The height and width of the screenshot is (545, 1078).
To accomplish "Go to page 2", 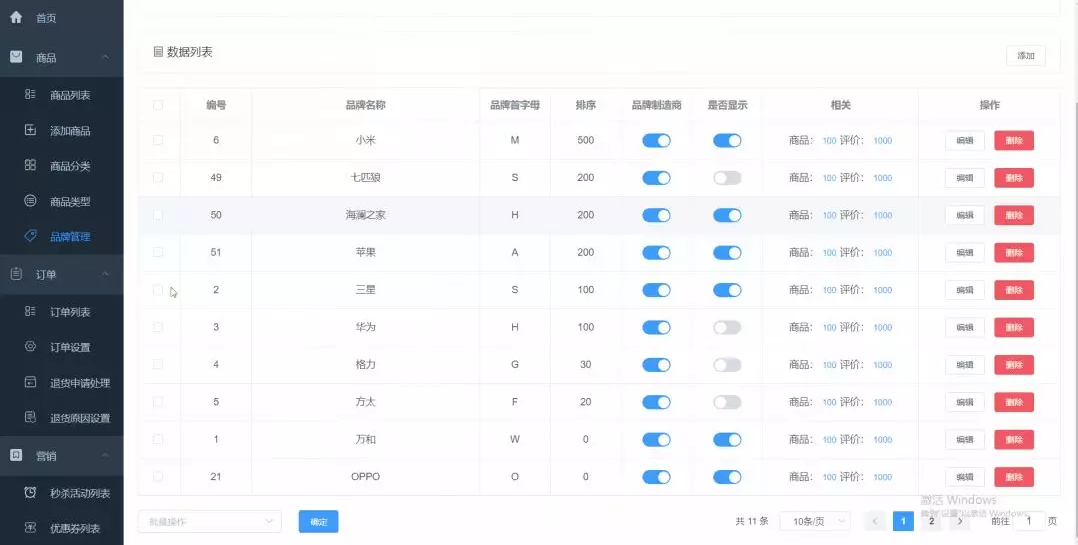I will click(932, 521).
